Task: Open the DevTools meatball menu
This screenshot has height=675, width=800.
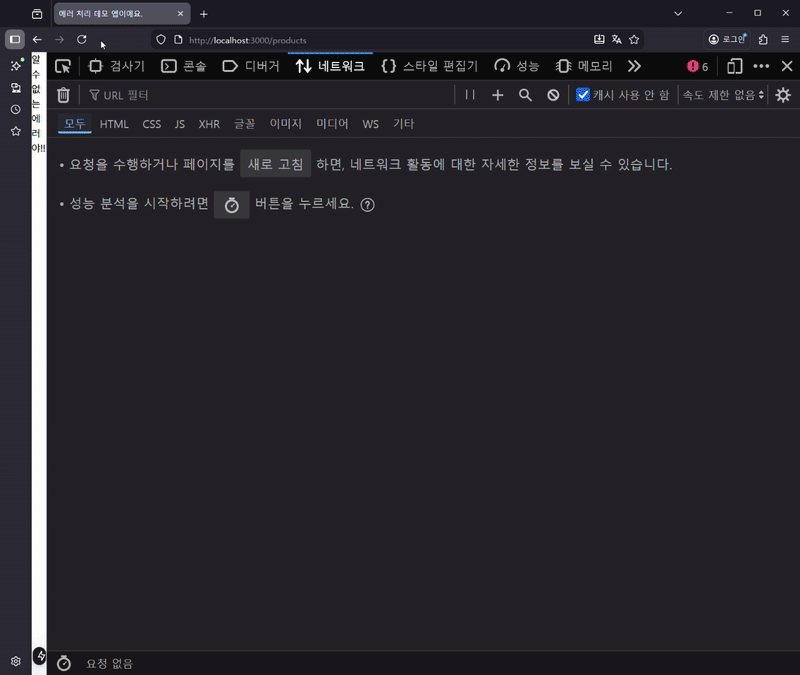Action: coord(760,66)
